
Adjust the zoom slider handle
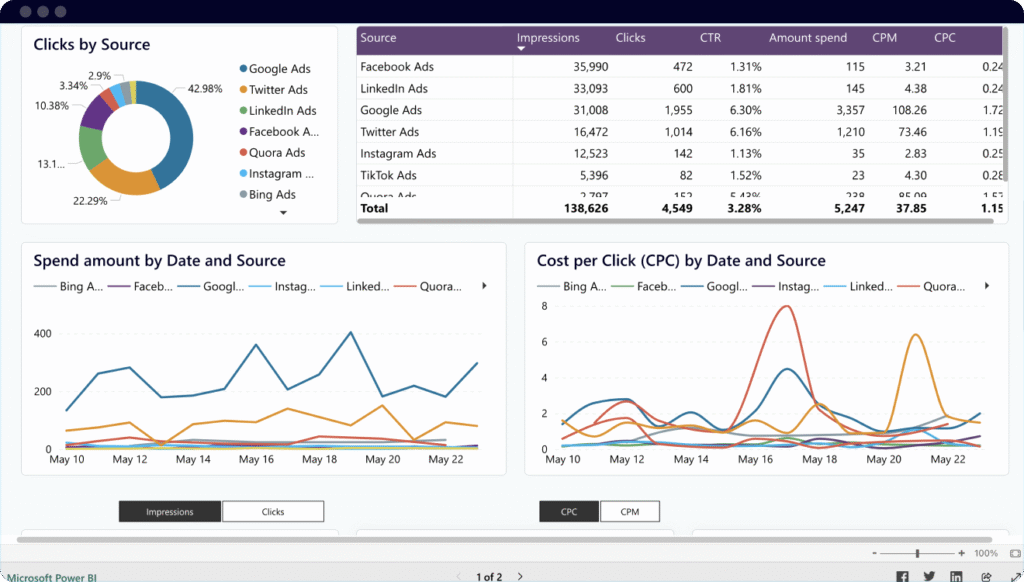918,553
